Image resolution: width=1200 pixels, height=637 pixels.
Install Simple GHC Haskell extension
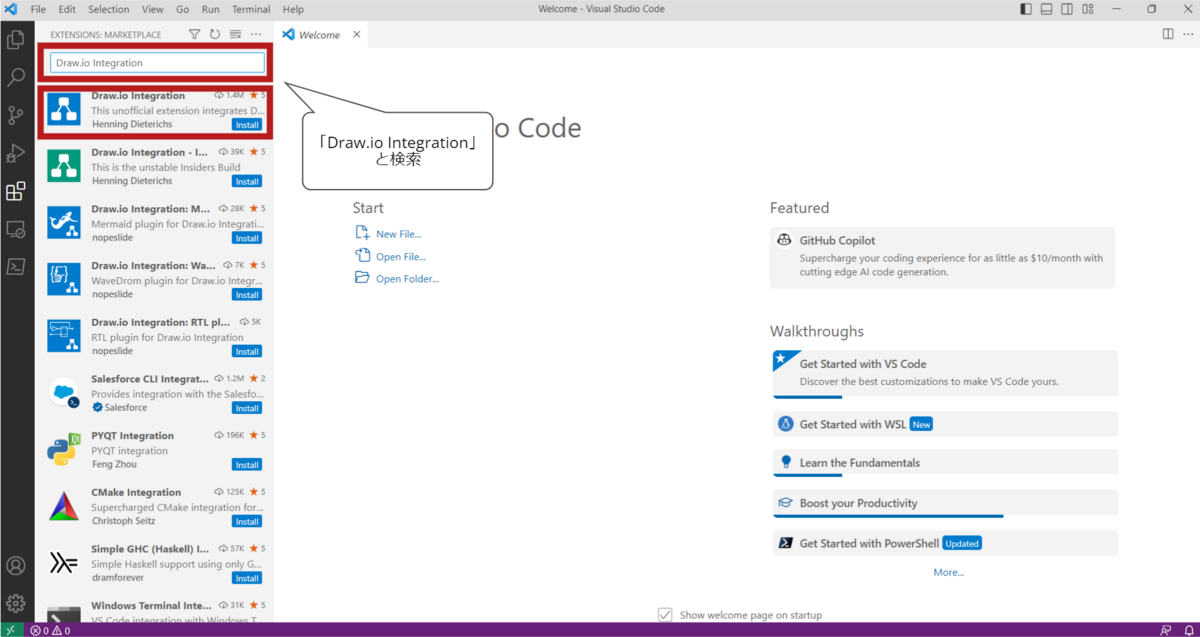[247, 578]
